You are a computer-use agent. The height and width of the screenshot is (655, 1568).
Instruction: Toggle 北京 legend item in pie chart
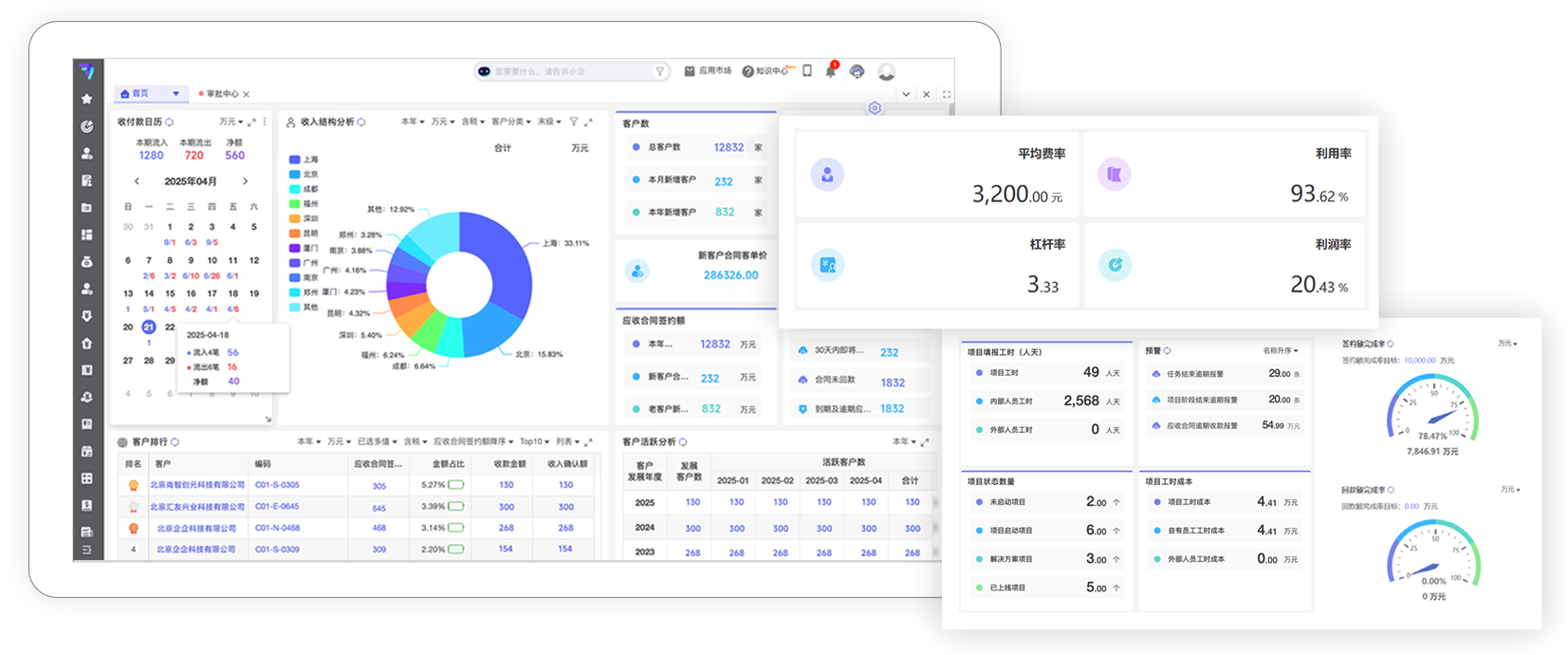tap(304, 175)
